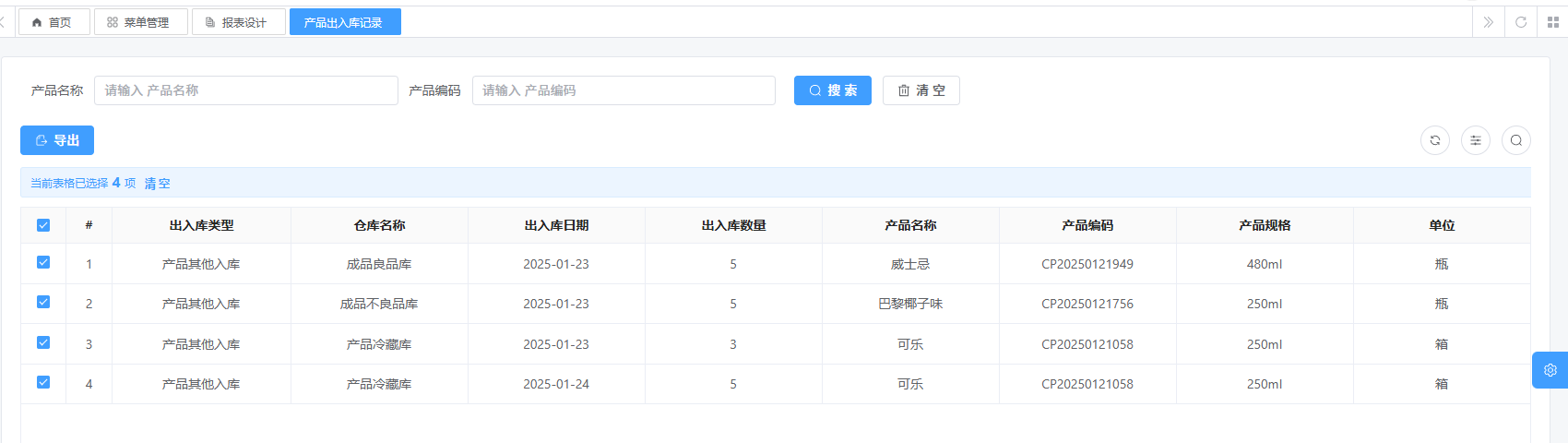
Task: Toggle the table search icon
Action: [1515, 140]
